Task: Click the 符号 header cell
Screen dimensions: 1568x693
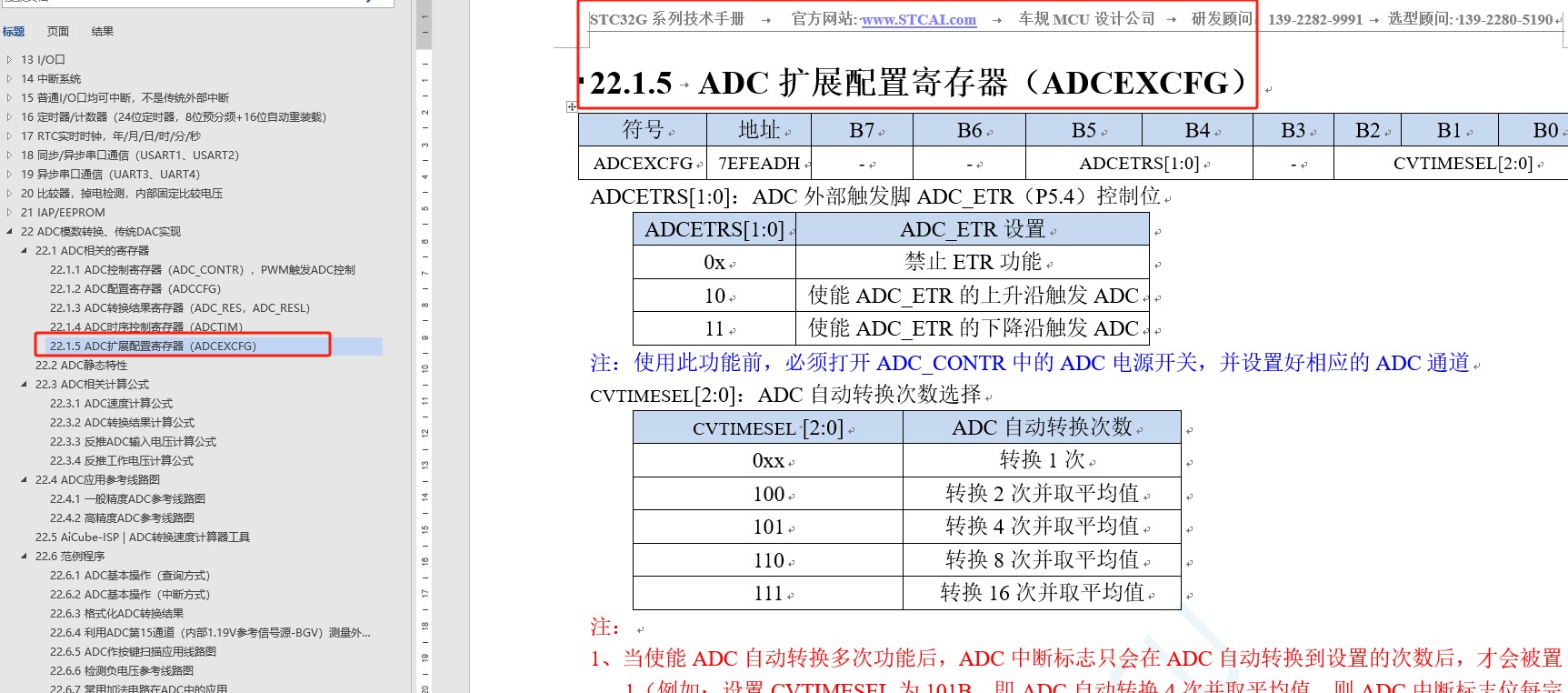Action: pos(643,130)
